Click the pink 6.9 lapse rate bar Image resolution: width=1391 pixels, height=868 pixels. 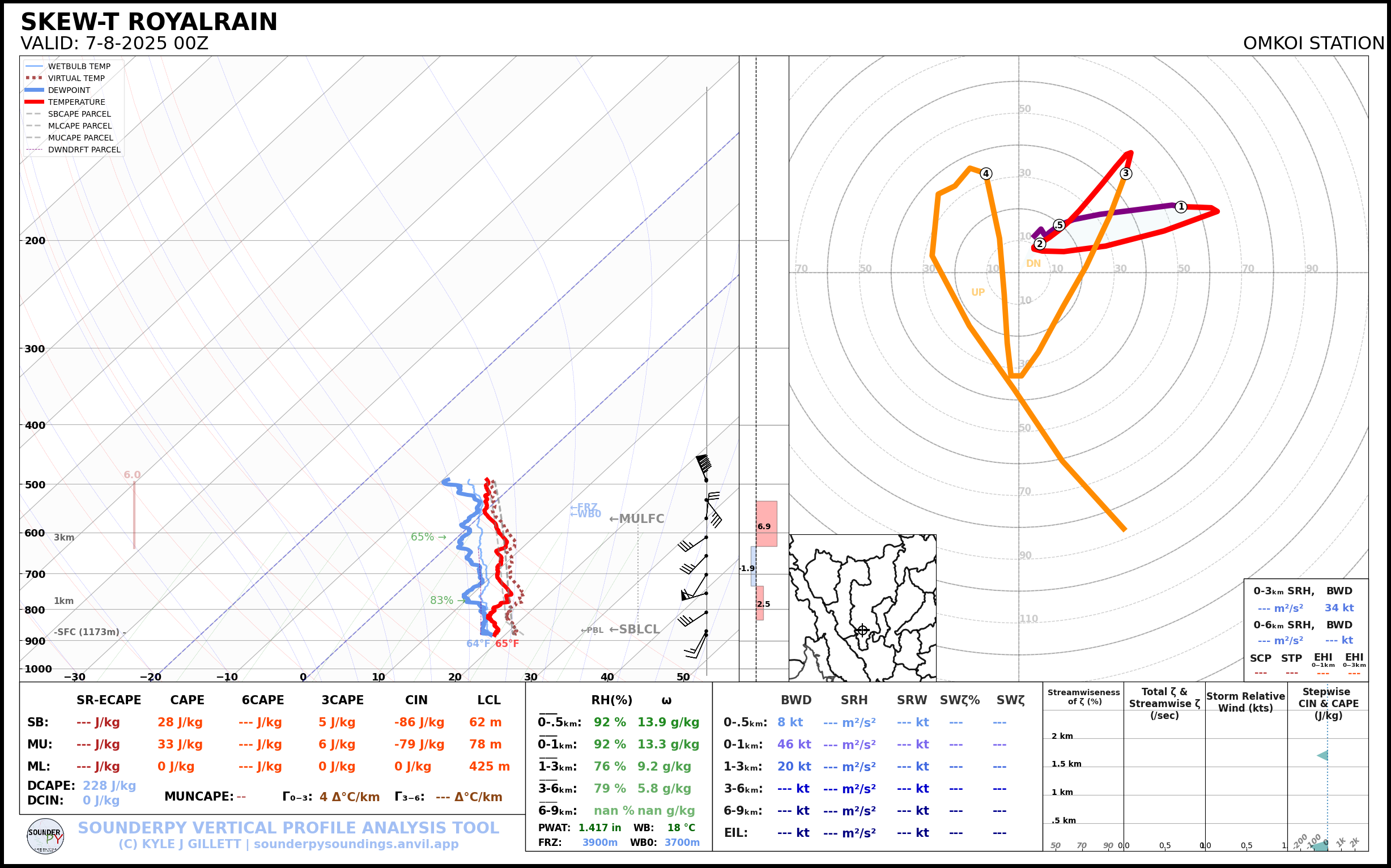(x=767, y=524)
